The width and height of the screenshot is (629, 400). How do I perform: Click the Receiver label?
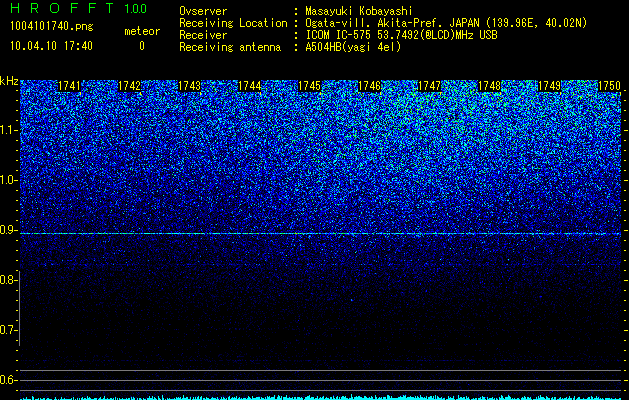tap(203, 35)
